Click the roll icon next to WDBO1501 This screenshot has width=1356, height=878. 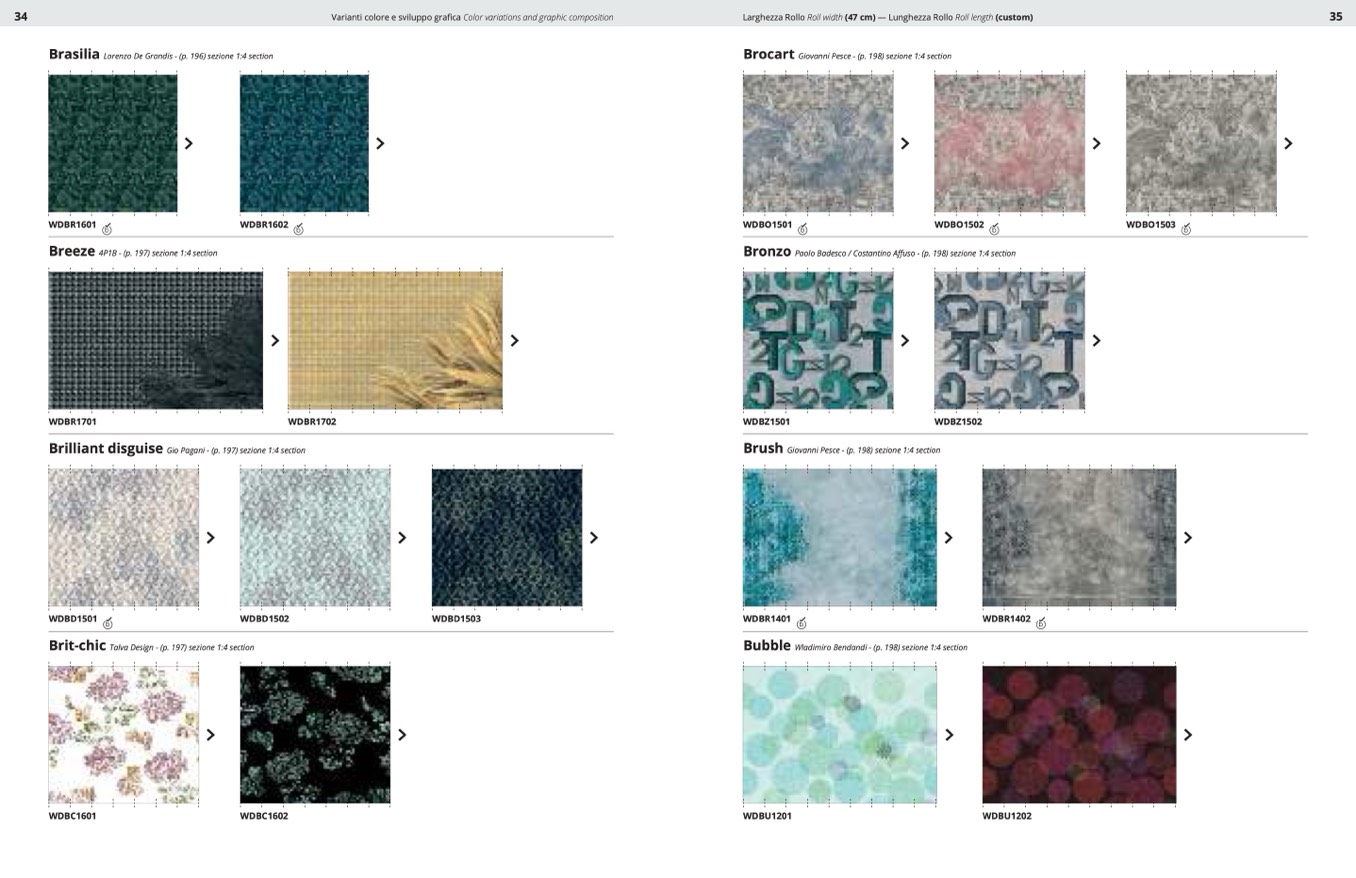803,229
